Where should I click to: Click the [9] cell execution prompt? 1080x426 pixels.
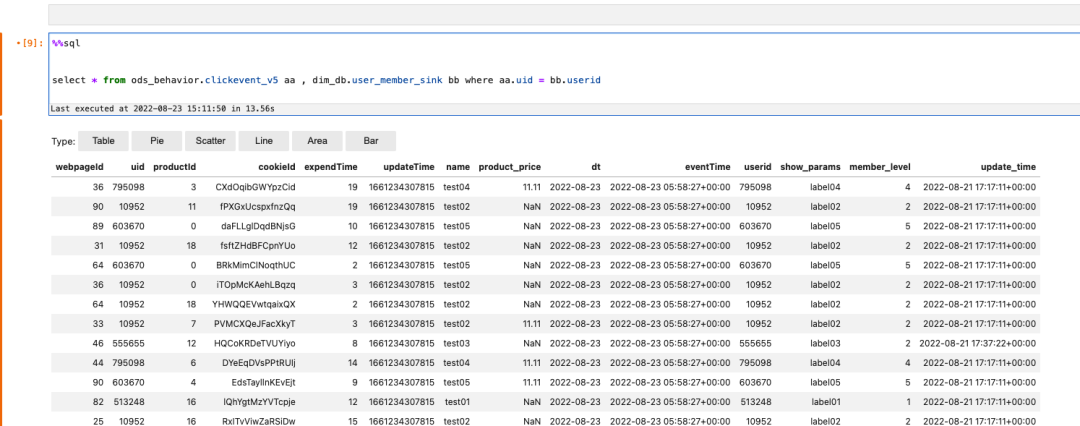pyautogui.click(x=31, y=43)
